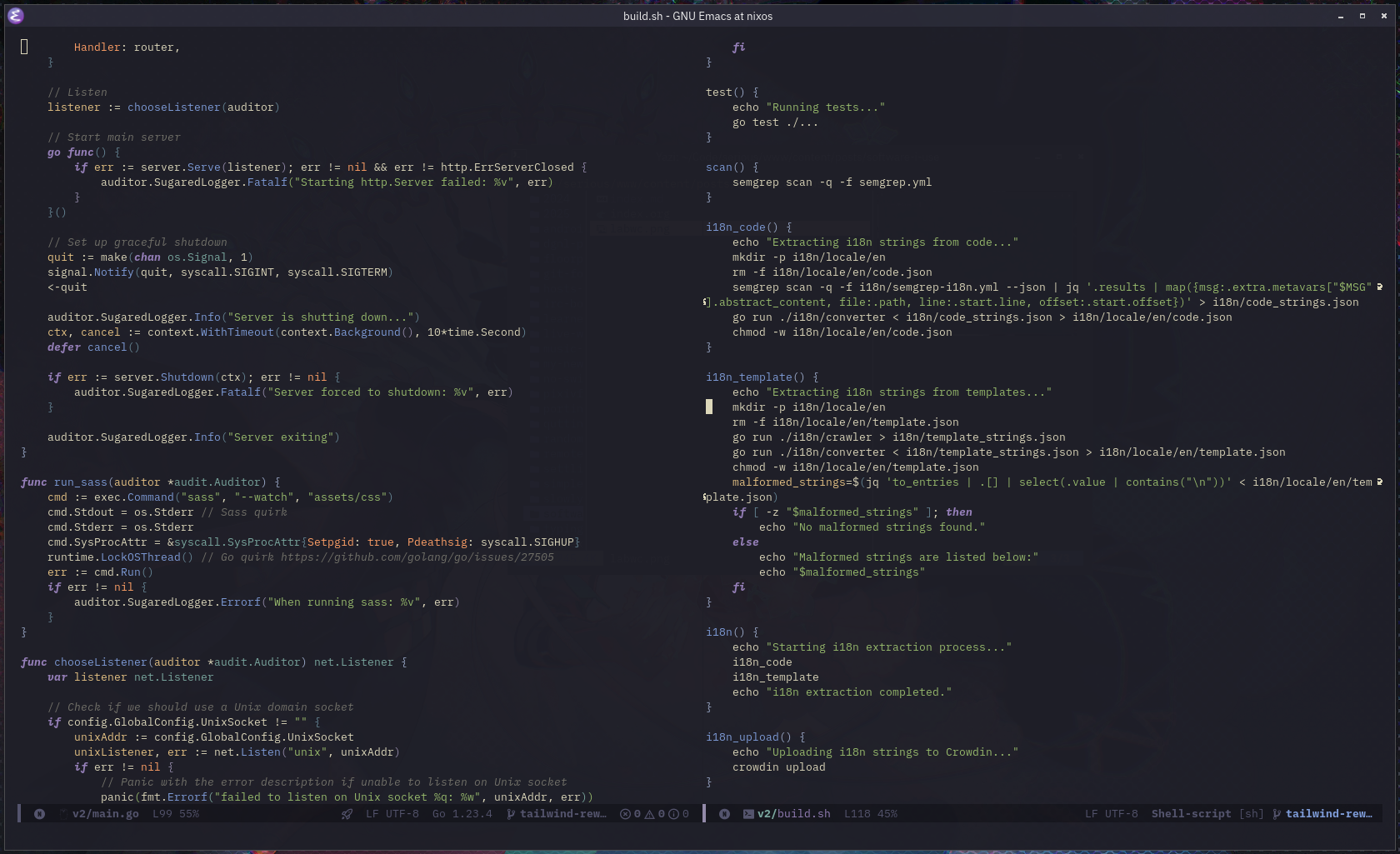Click the v2/main.go buffer name
Viewport: 1400px width, 854px height.
click(x=105, y=814)
